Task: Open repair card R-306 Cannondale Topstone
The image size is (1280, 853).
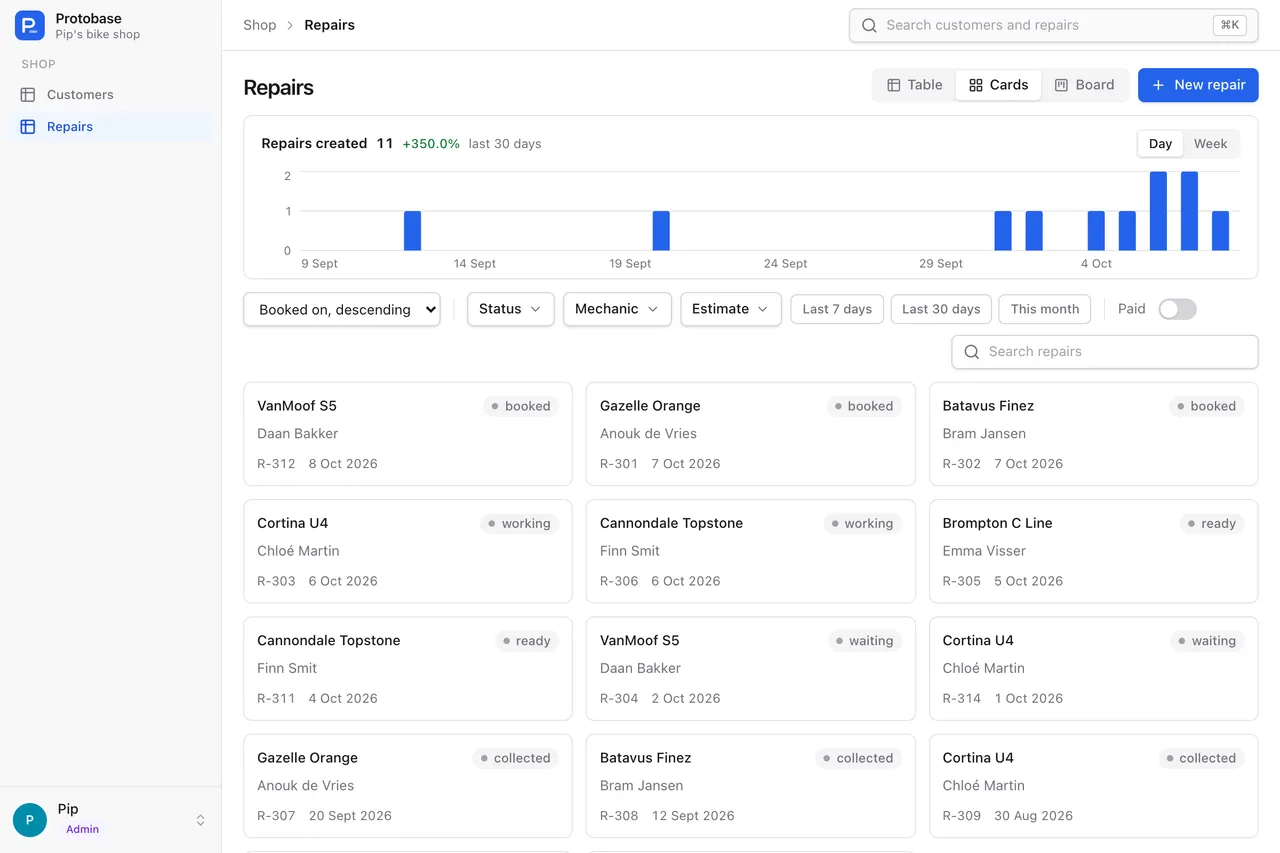Action: 750,551
